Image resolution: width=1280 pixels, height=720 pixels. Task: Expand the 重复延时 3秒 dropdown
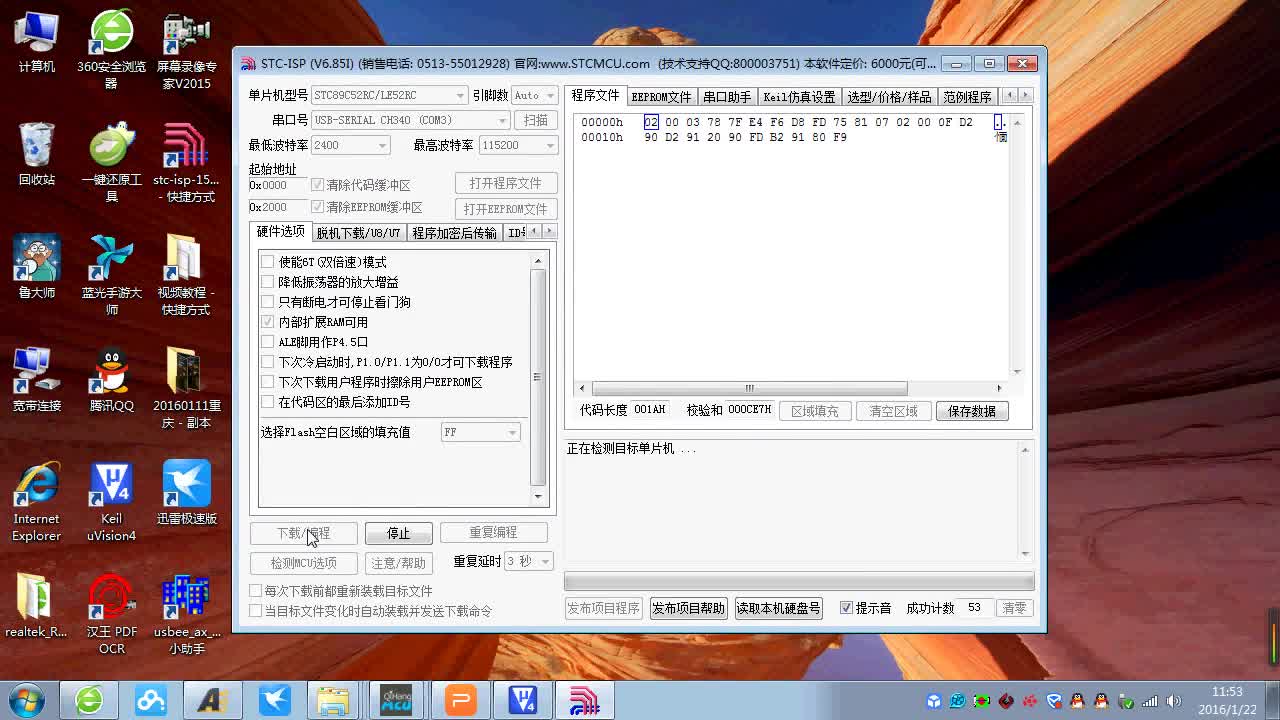[529, 562]
